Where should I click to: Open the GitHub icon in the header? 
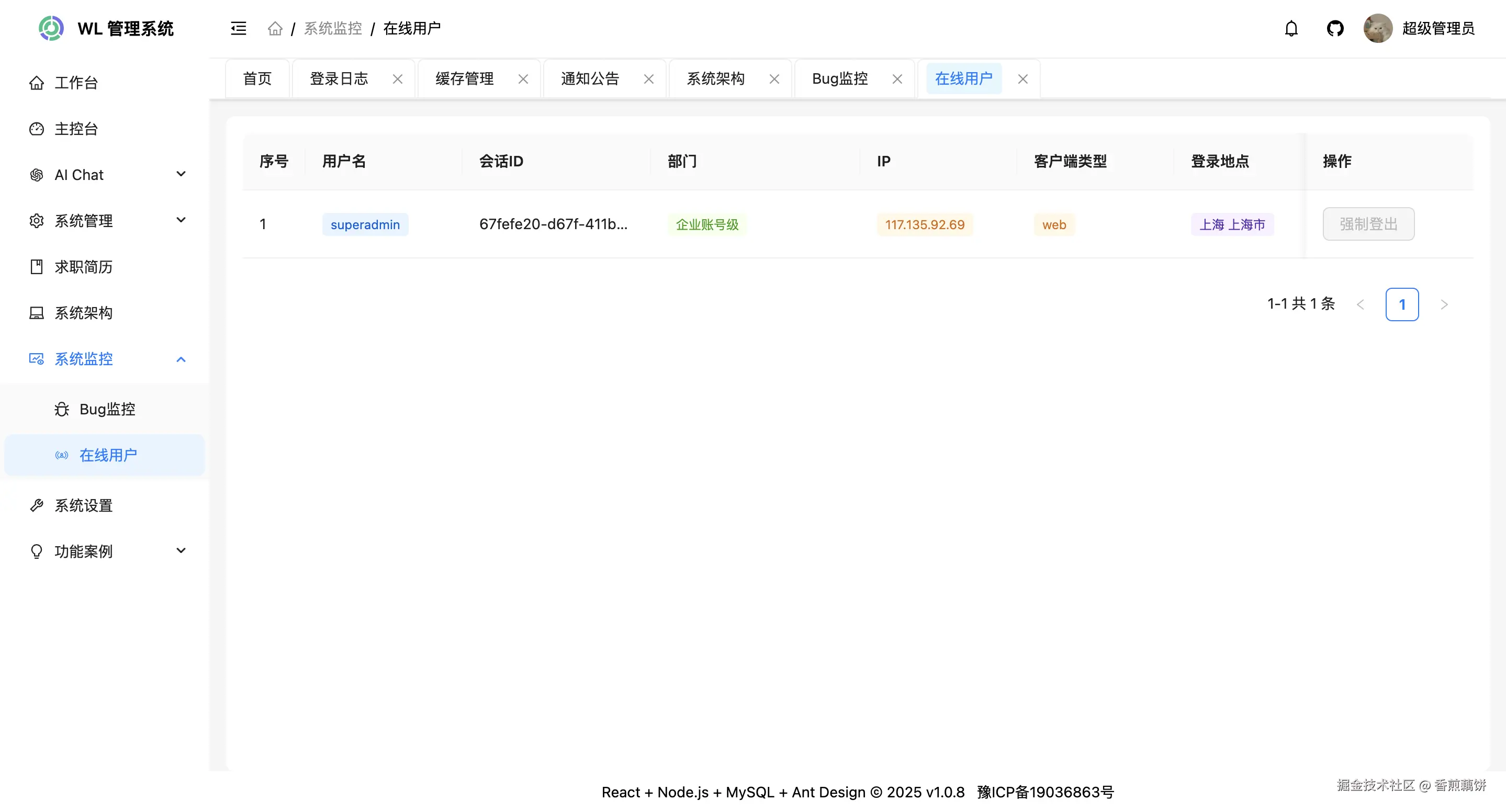(x=1335, y=28)
